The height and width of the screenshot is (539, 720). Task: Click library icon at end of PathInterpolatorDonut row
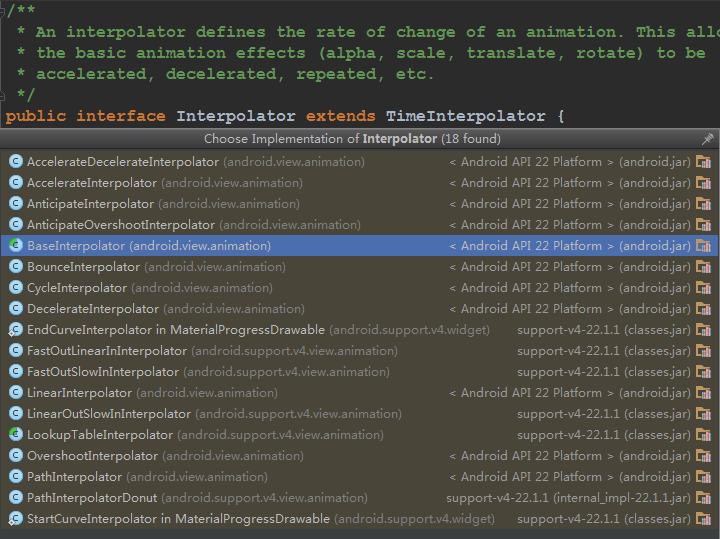click(704, 498)
